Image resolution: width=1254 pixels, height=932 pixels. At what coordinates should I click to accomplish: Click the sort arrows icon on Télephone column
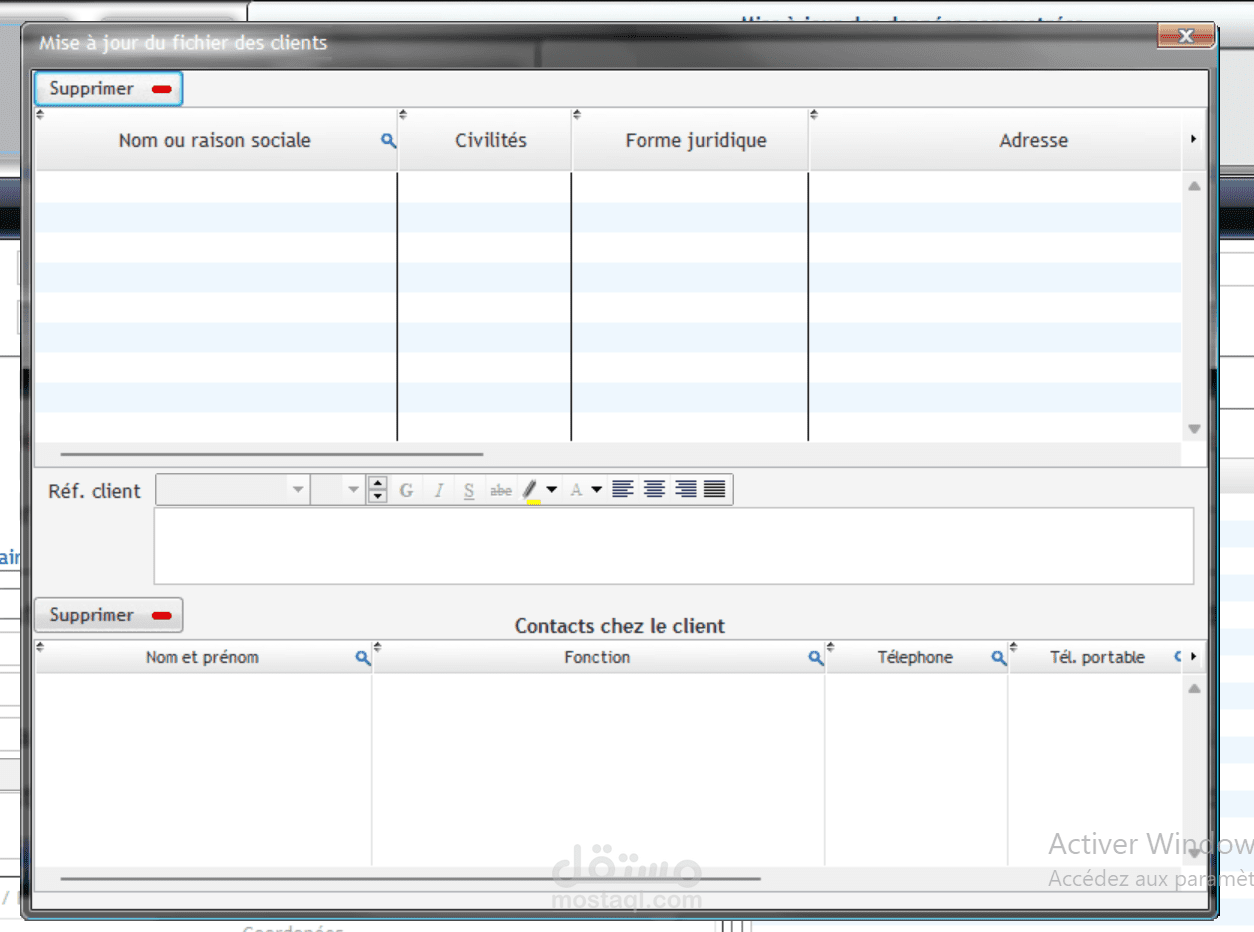831,647
